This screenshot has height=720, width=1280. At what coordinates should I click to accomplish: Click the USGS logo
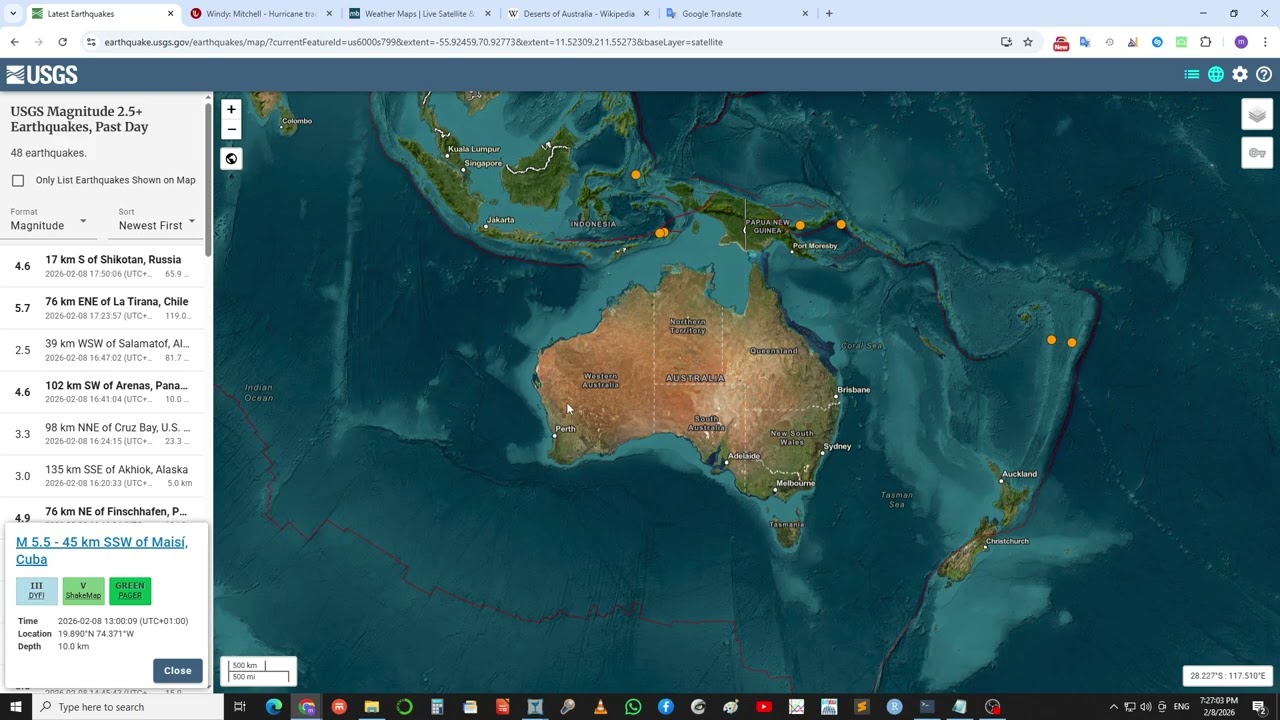click(x=42, y=75)
